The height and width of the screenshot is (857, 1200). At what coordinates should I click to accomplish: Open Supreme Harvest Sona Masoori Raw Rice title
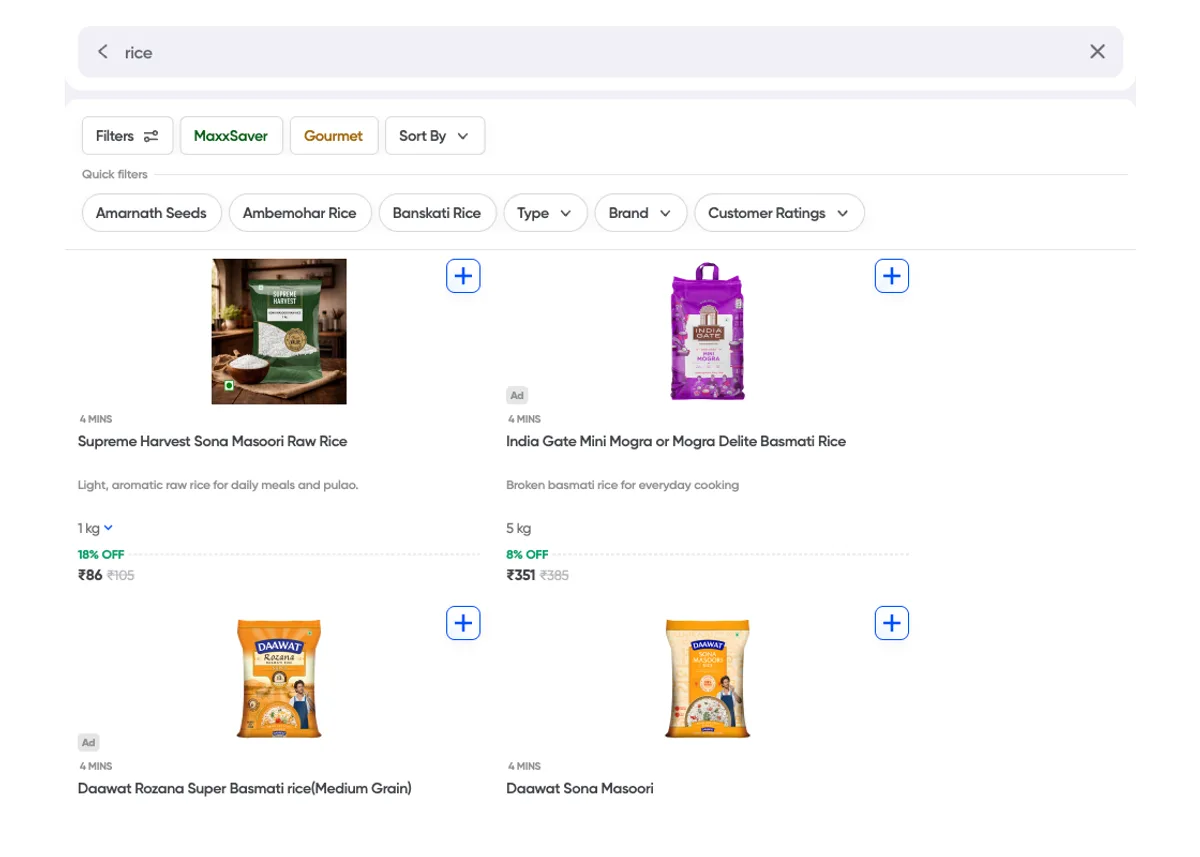(213, 441)
